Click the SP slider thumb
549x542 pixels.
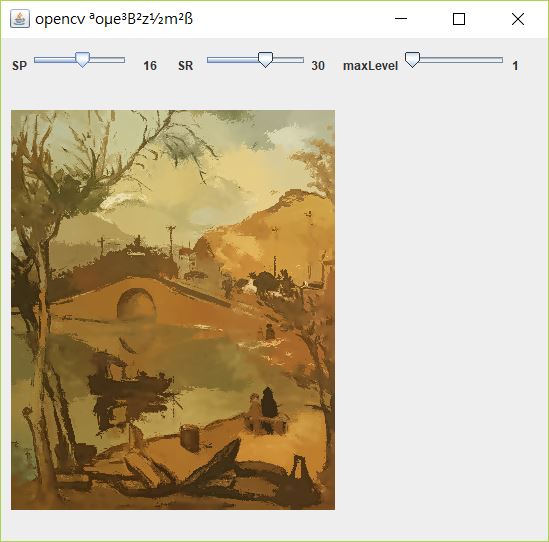[x=83, y=60]
